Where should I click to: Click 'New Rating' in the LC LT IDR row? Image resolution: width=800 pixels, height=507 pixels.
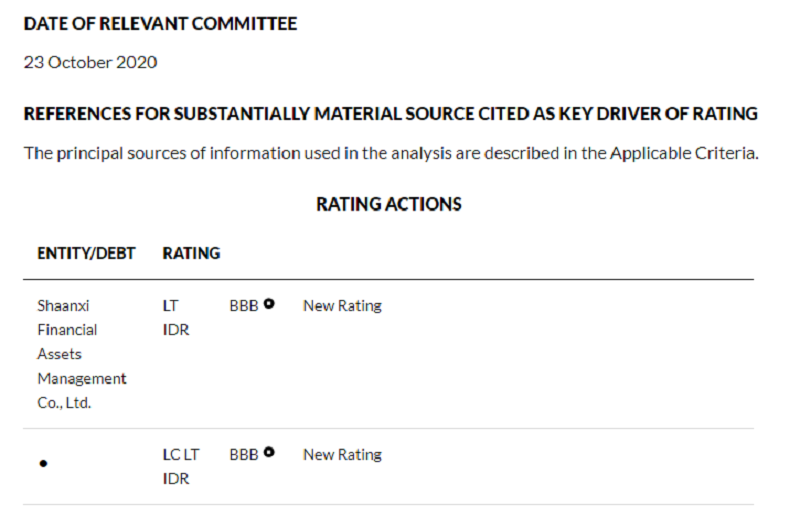click(342, 454)
